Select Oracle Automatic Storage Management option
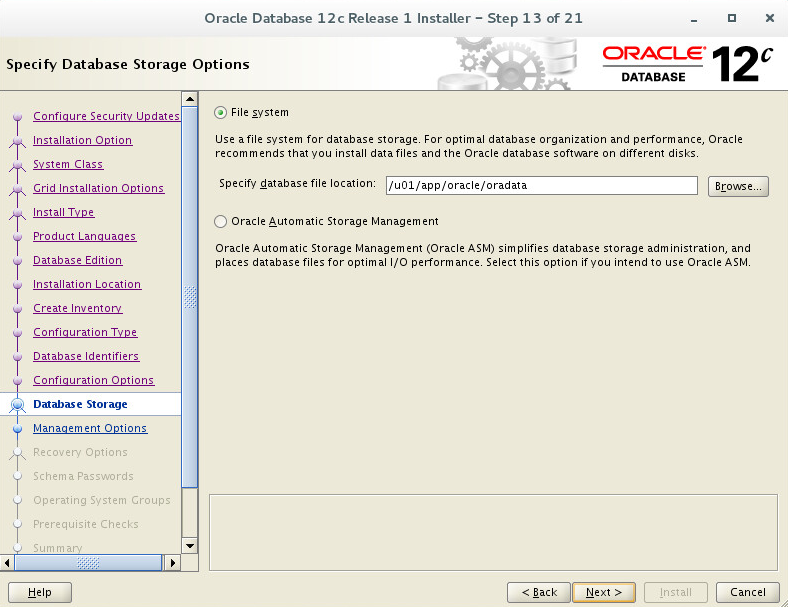Image resolution: width=788 pixels, height=607 pixels. pos(220,222)
